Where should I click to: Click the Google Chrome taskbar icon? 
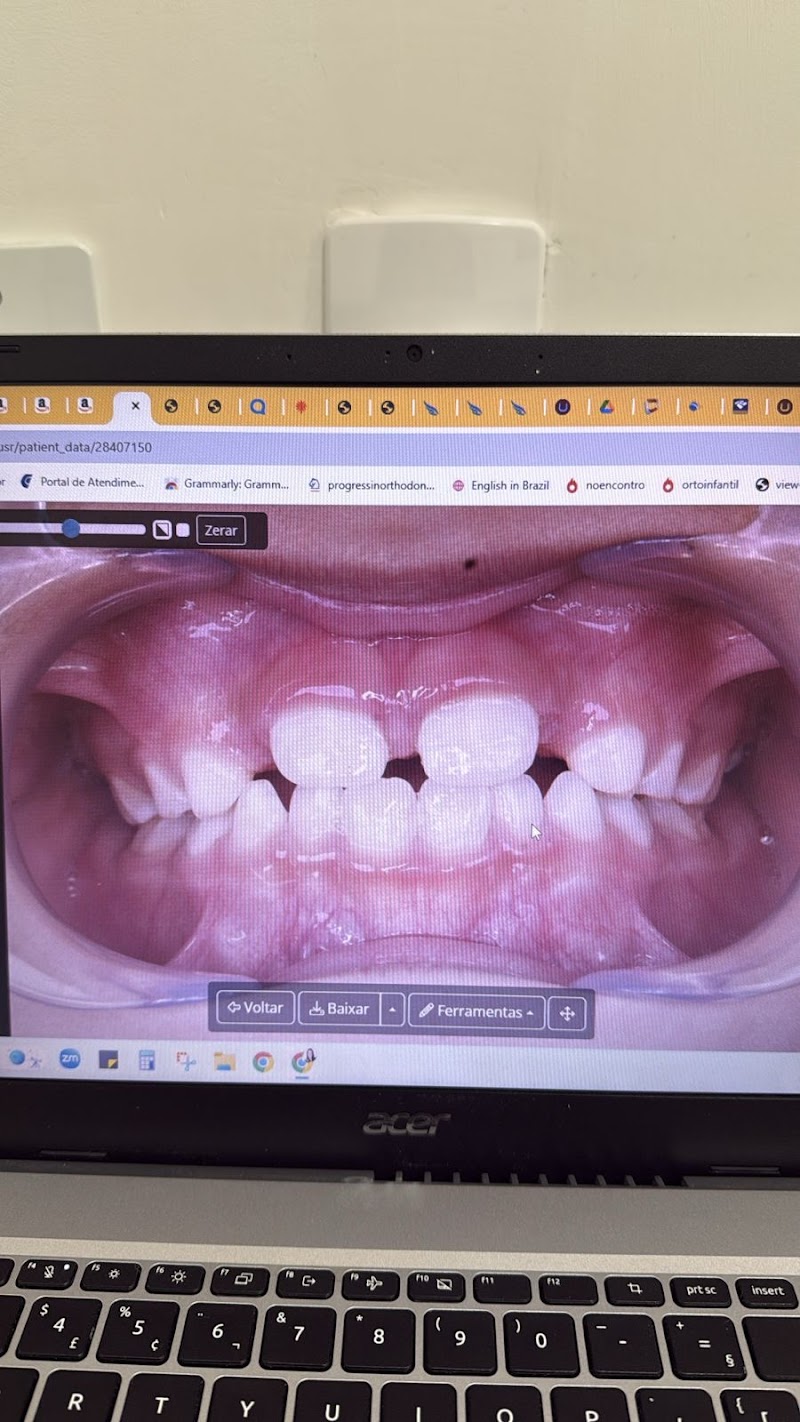coord(263,1061)
